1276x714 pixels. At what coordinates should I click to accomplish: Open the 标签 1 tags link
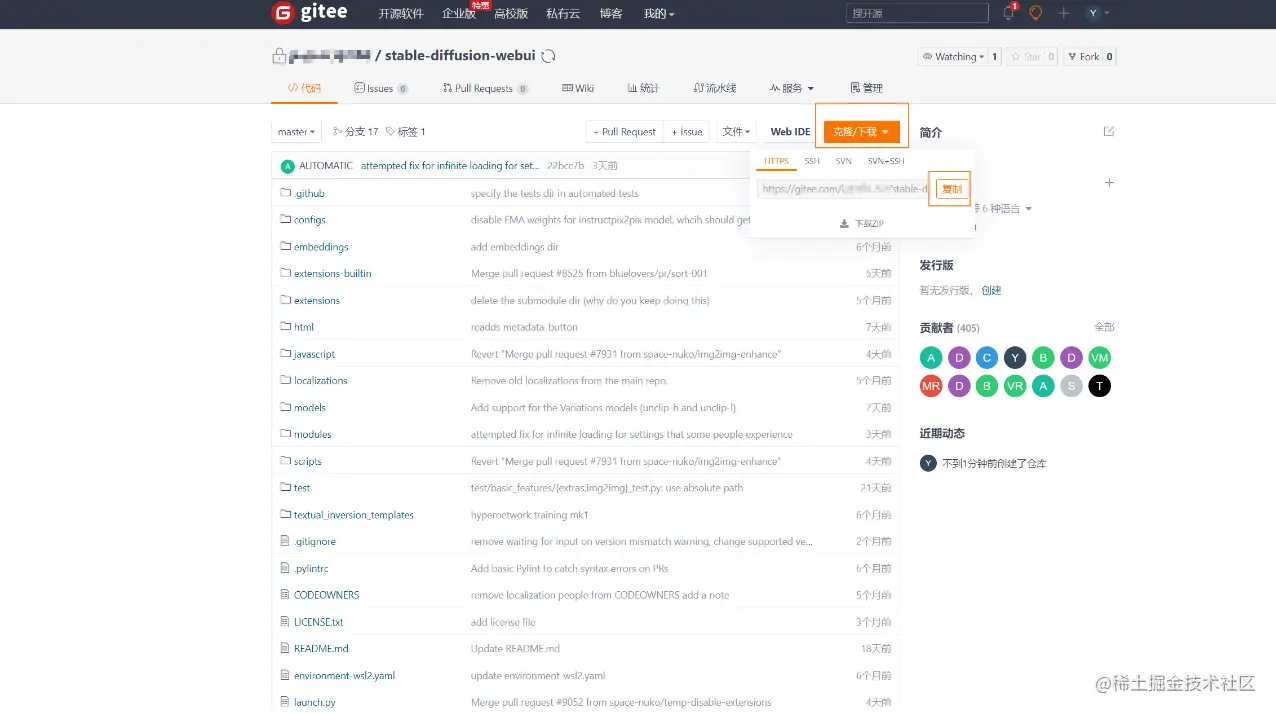click(x=406, y=132)
